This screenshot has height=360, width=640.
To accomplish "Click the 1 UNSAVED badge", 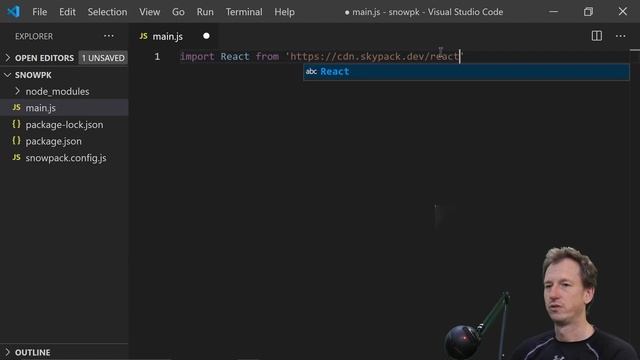I will [103, 58].
